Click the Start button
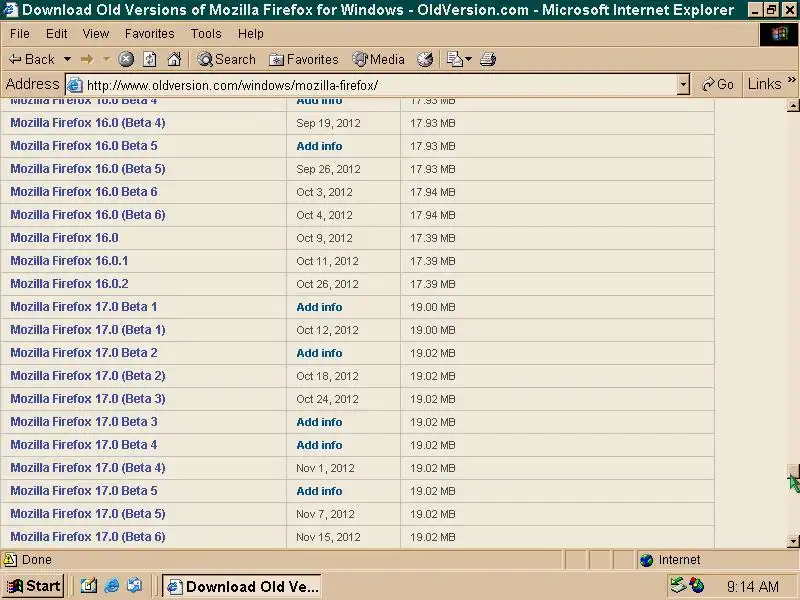The image size is (800, 600). point(33,586)
